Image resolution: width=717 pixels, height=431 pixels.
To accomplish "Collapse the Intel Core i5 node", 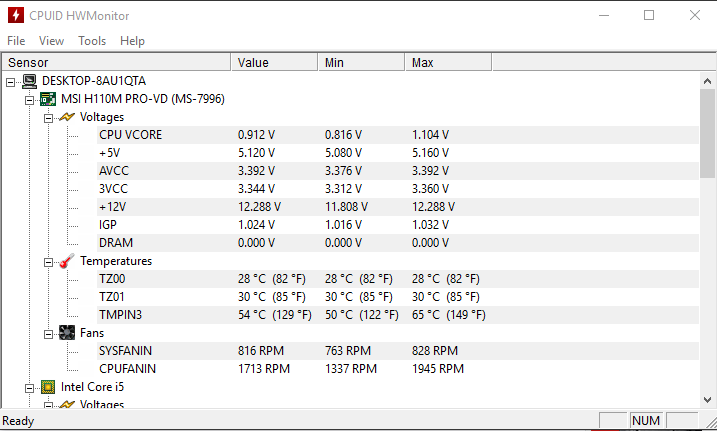I will pyautogui.click(x=29, y=387).
